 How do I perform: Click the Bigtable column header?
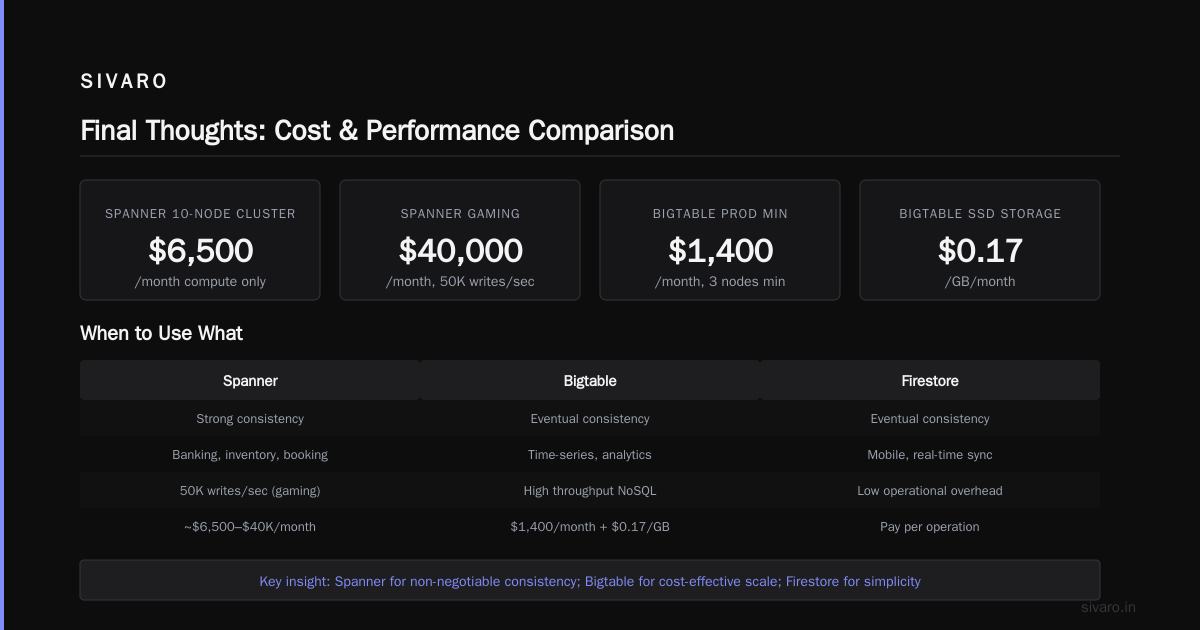point(590,381)
